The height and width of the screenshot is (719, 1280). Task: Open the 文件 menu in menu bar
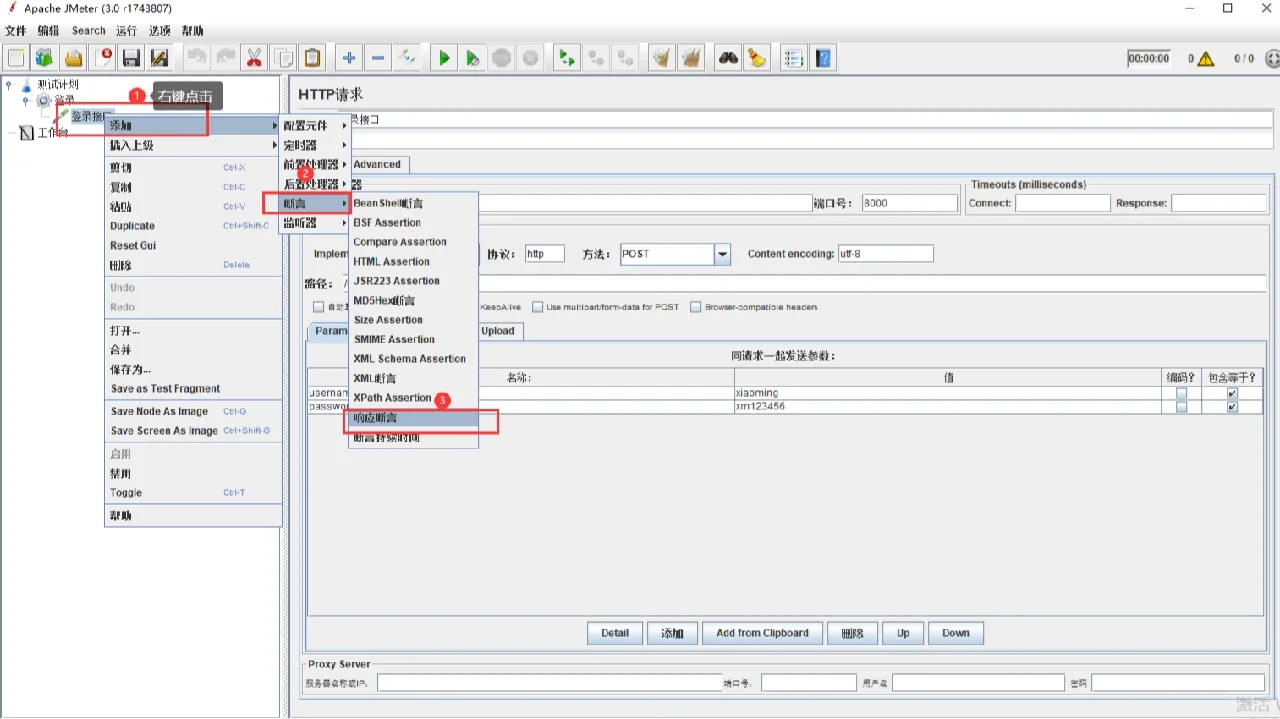15,31
